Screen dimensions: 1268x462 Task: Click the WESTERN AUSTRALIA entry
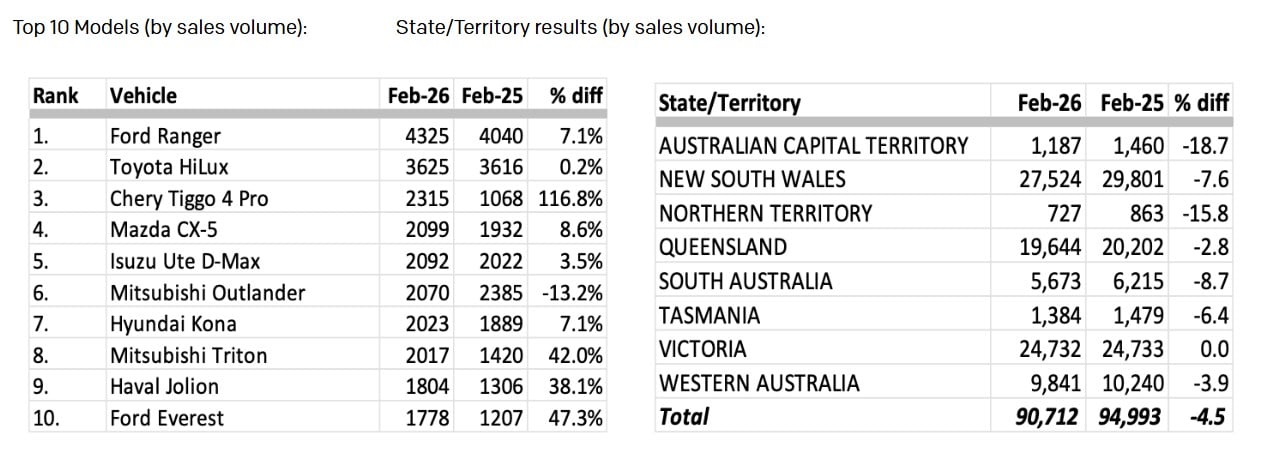(759, 383)
